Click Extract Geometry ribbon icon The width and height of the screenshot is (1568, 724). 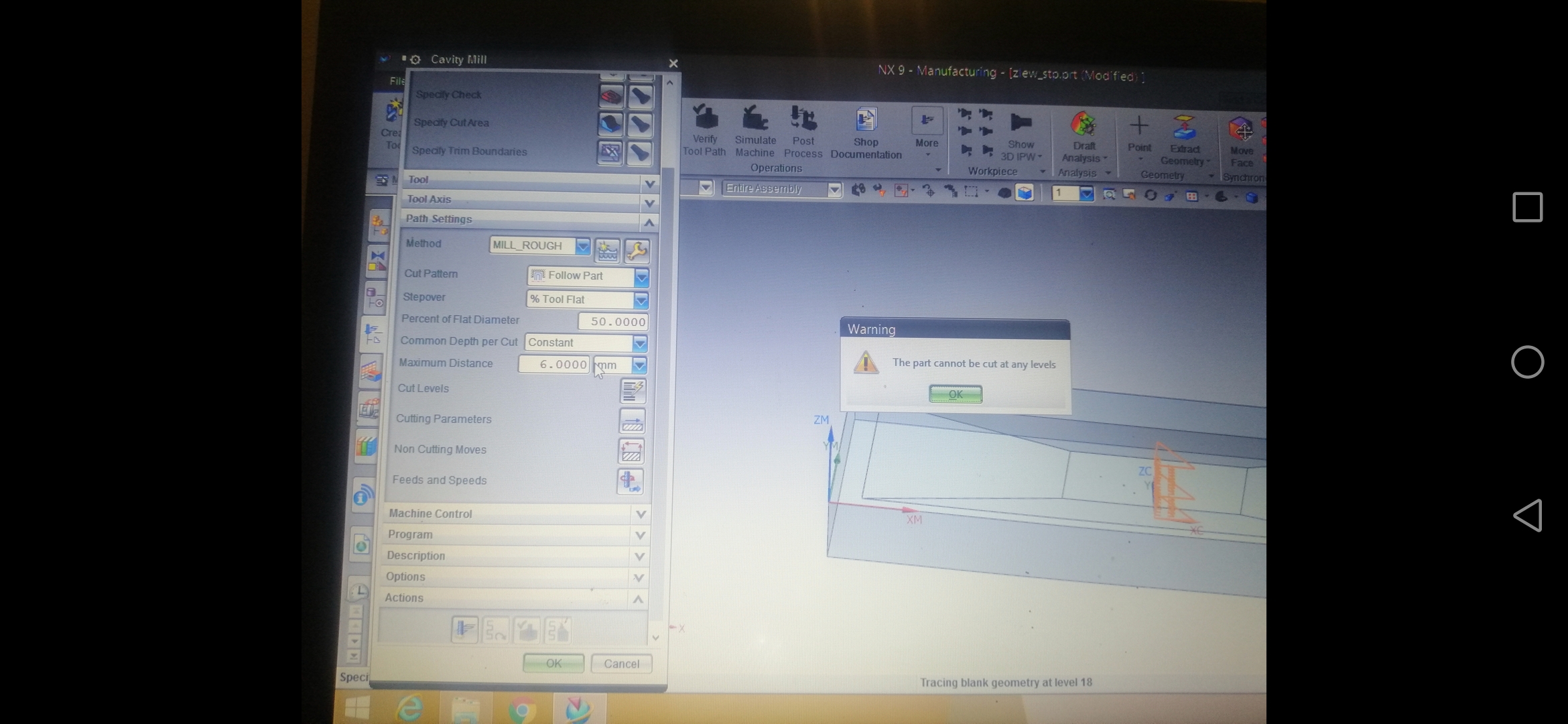coord(1184,139)
